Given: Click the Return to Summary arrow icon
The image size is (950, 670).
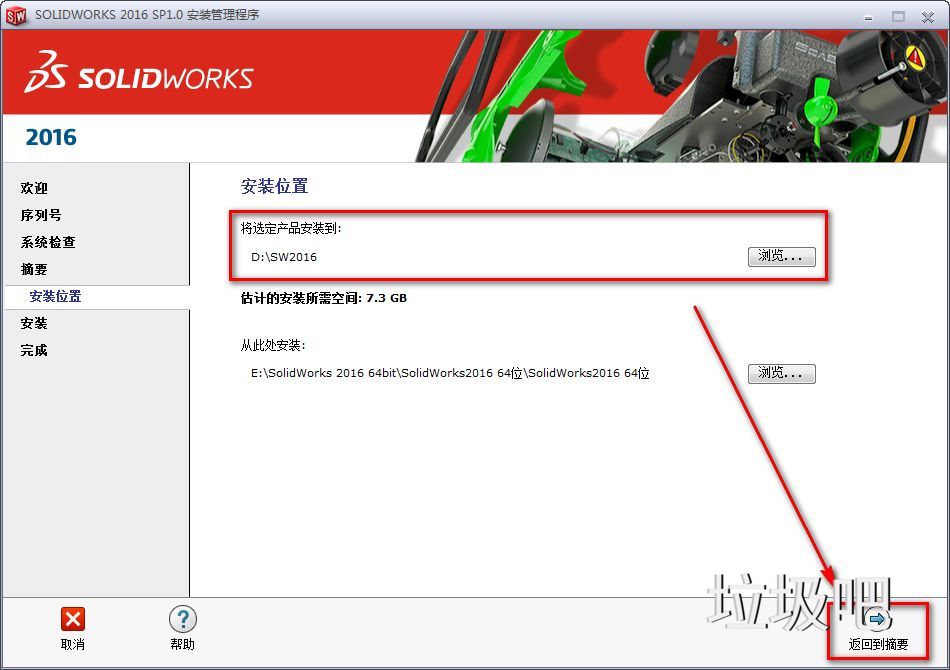Looking at the screenshot, I should point(878,620).
